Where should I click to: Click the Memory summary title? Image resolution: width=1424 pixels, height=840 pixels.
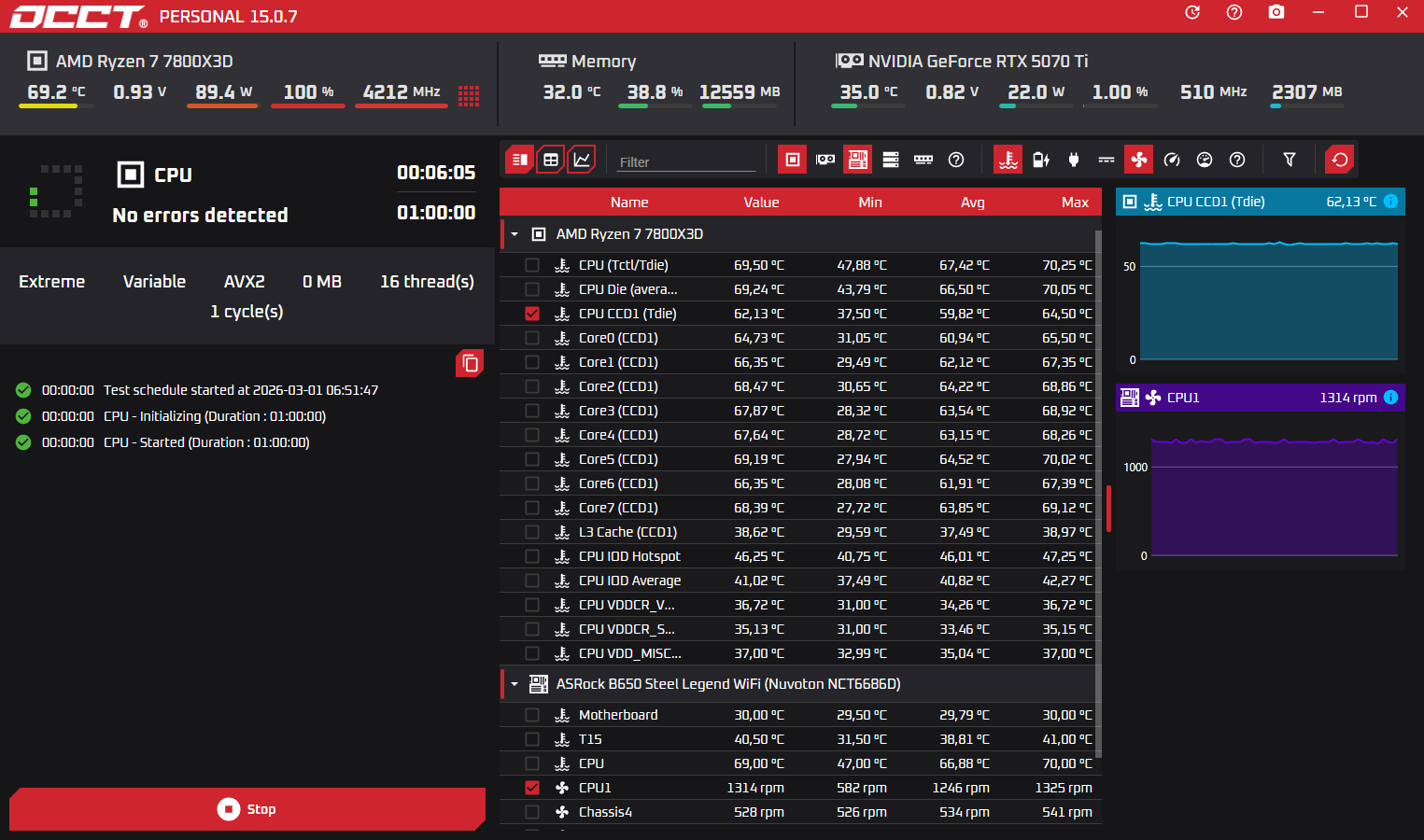[x=603, y=62]
